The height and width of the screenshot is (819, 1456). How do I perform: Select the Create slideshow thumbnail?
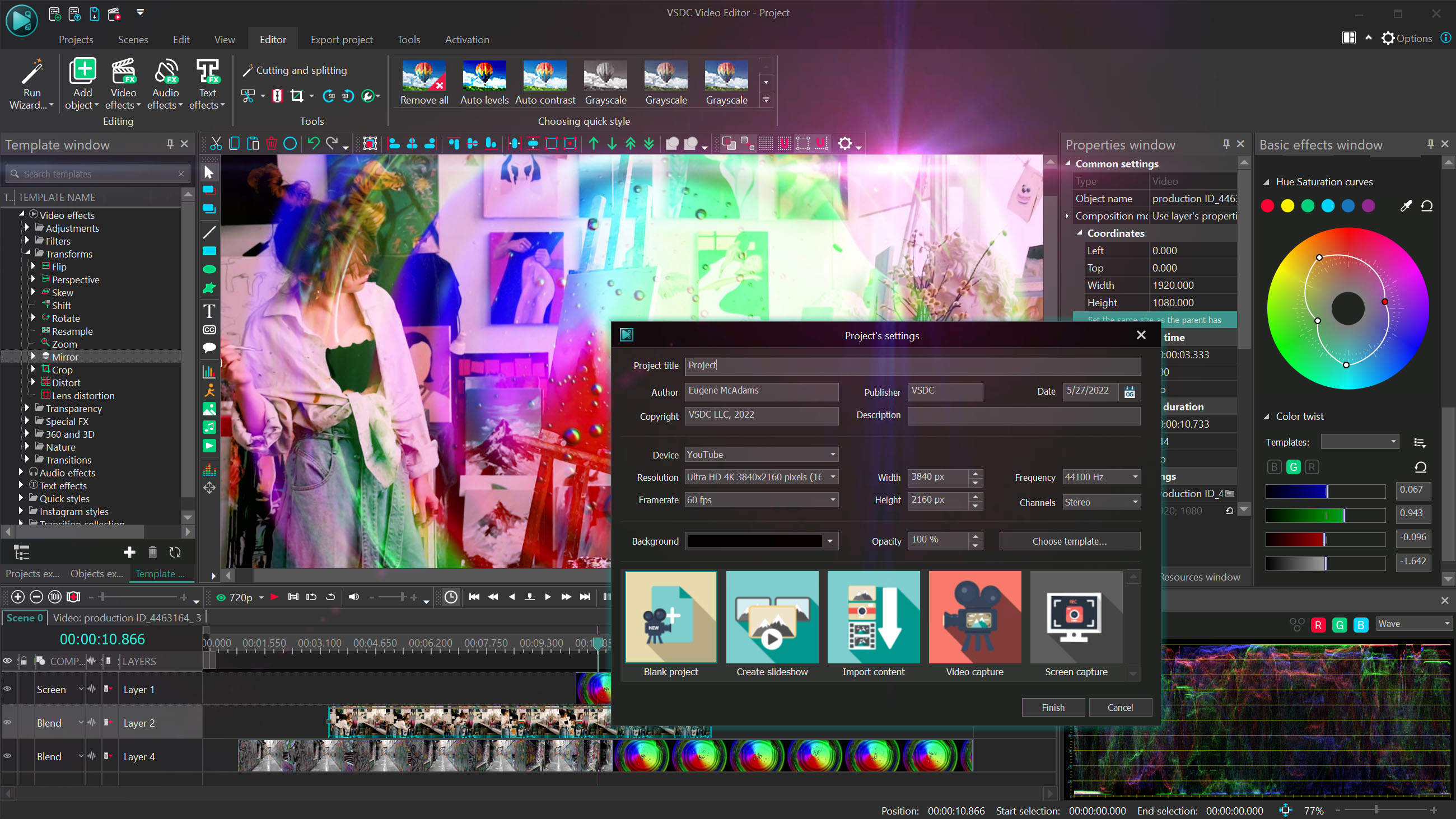tap(772, 617)
